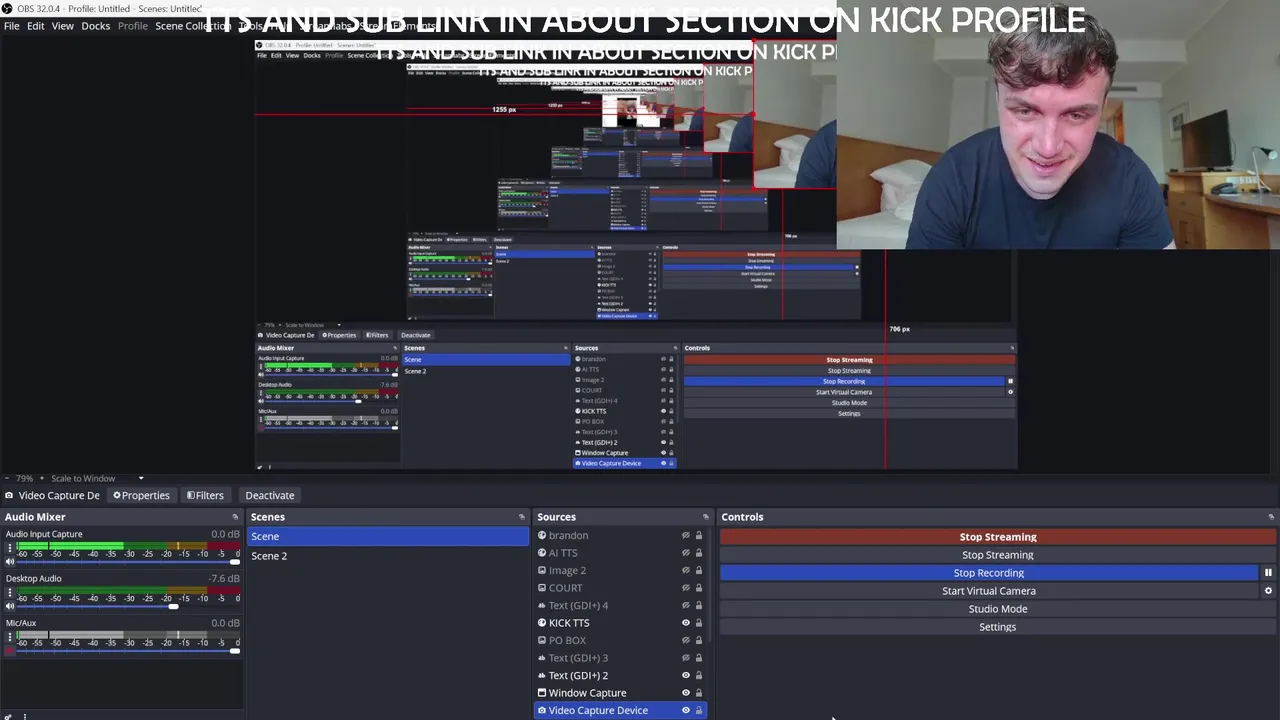Enable Studio Mode
Screen dimensions: 1280x720
click(x=998, y=609)
